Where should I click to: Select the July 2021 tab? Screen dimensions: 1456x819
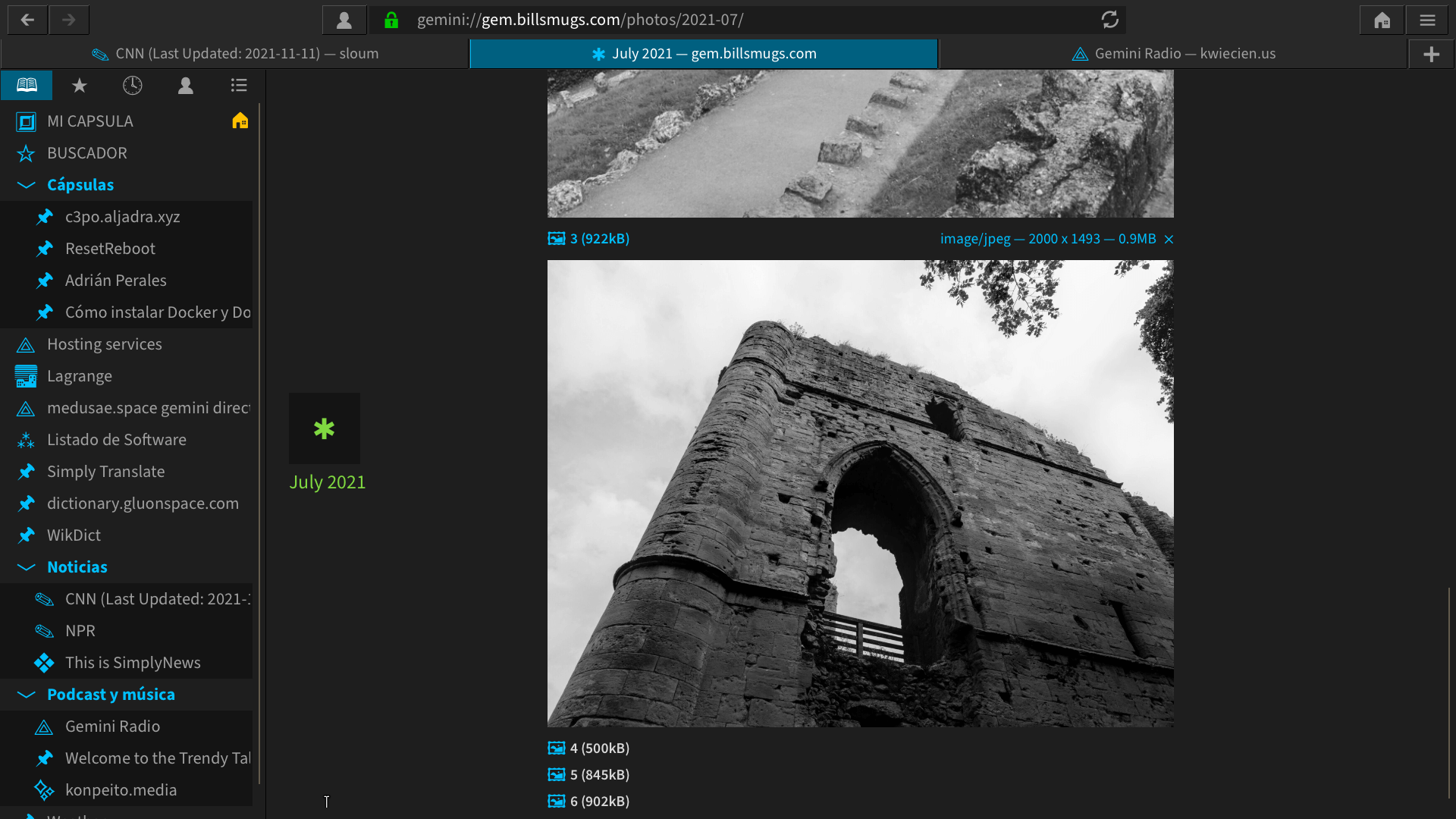click(703, 53)
